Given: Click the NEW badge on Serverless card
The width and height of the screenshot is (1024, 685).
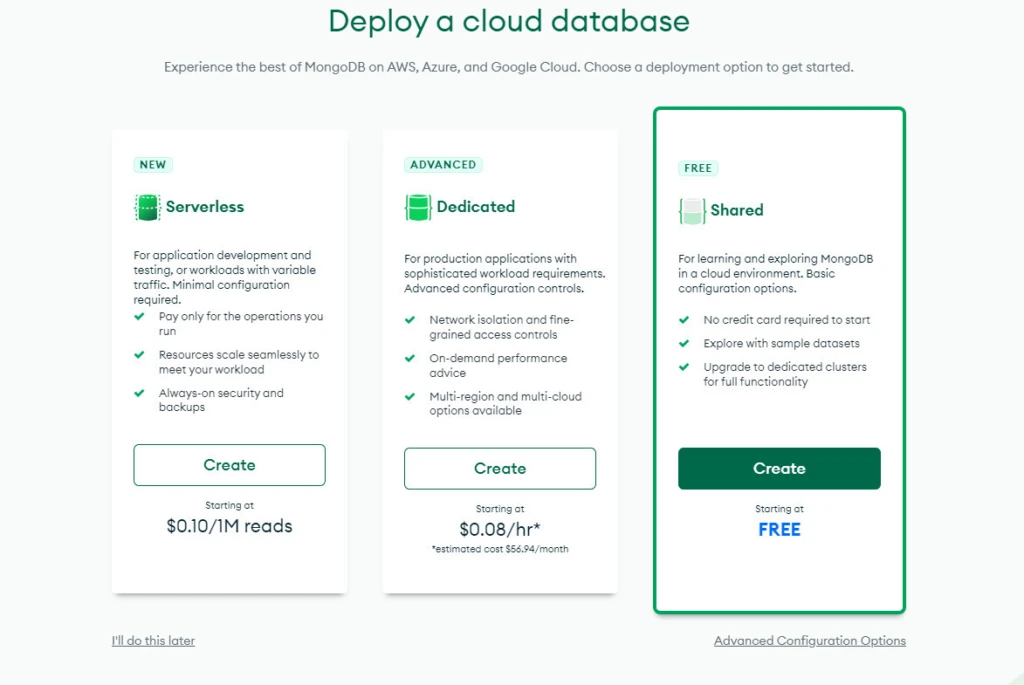Looking at the screenshot, I should coord(153,165).
